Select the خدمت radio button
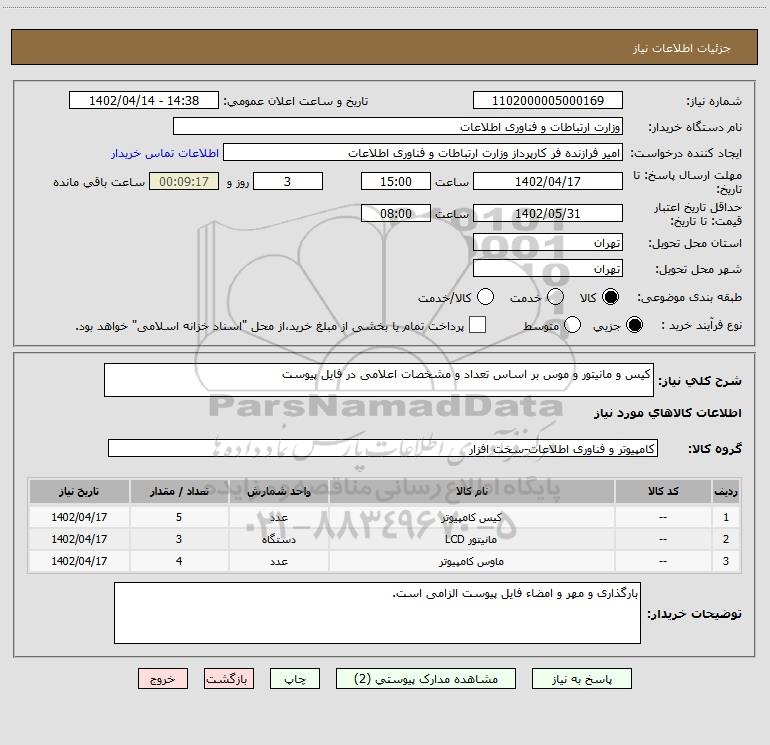 tap(555, 297)
